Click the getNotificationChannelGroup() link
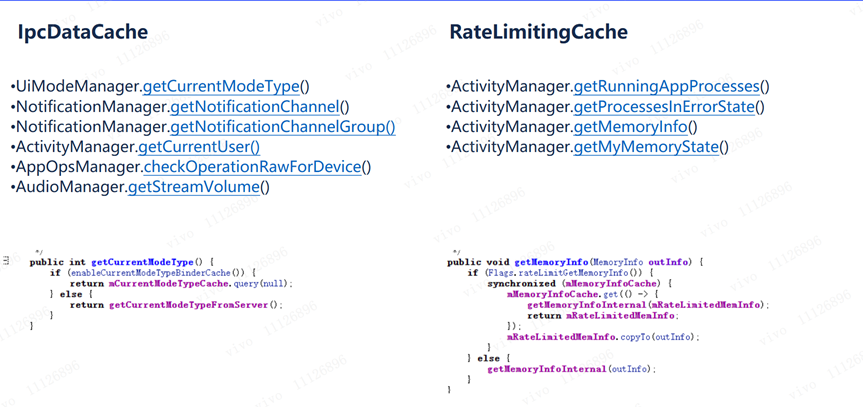Screen dimensions: 863x407 coord(282,127)
